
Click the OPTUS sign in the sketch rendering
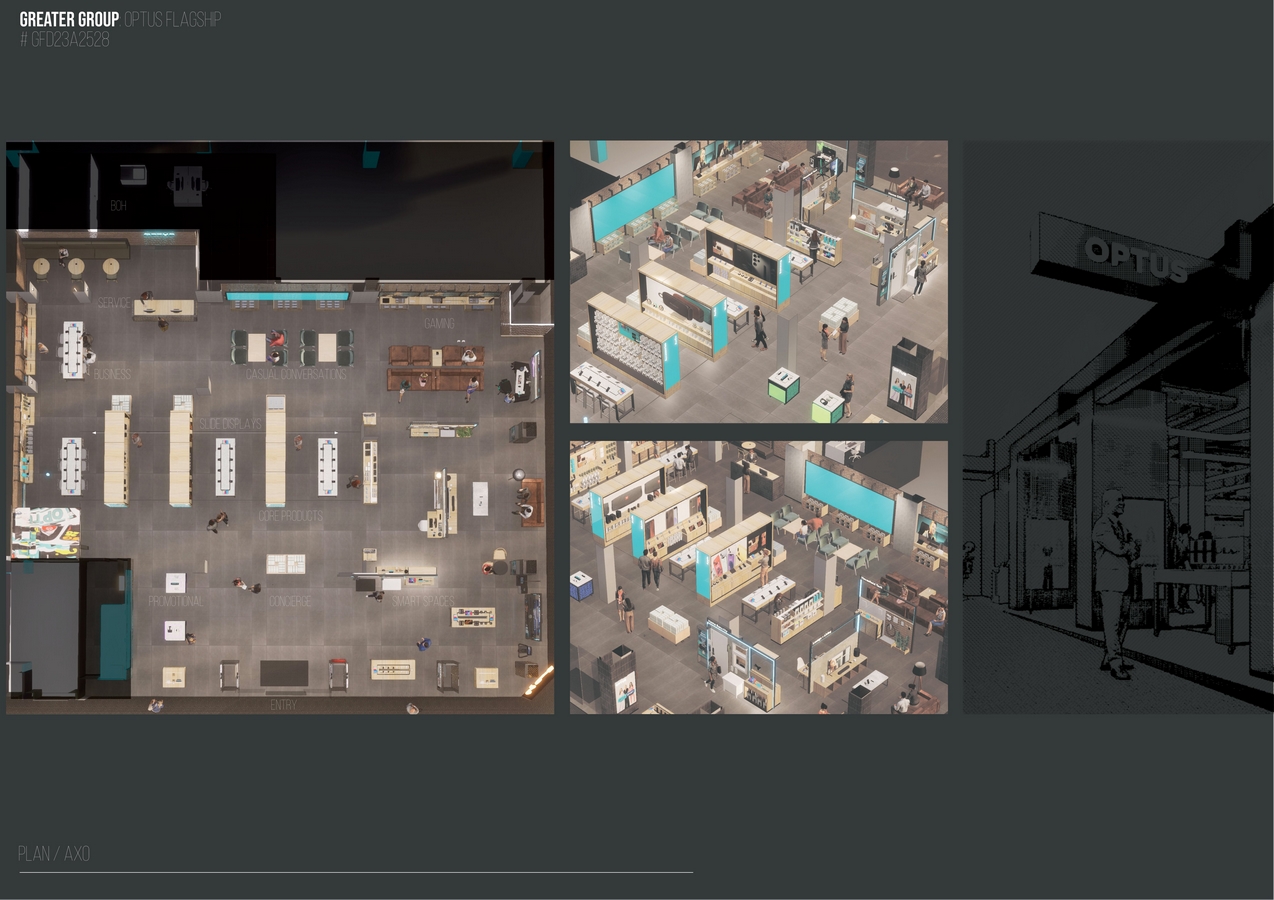click(1135, 258)
